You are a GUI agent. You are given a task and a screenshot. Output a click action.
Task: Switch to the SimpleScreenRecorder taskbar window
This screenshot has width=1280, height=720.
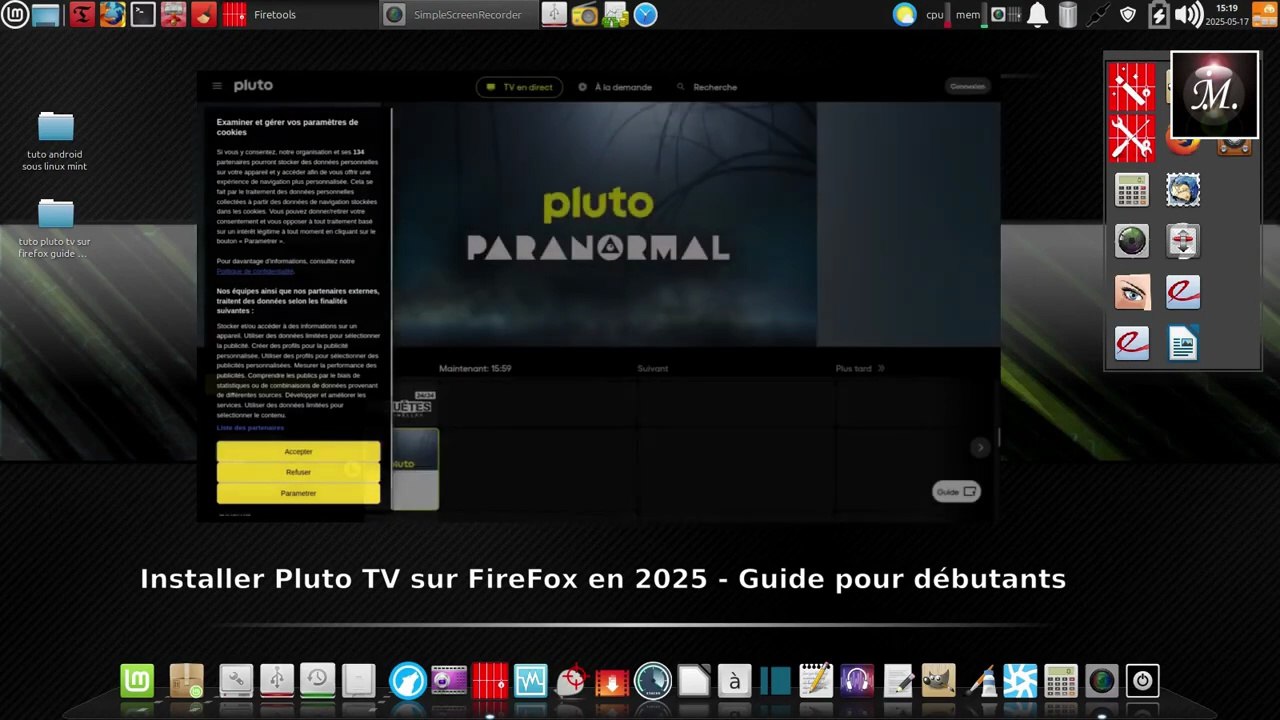[x=458, y=14]
